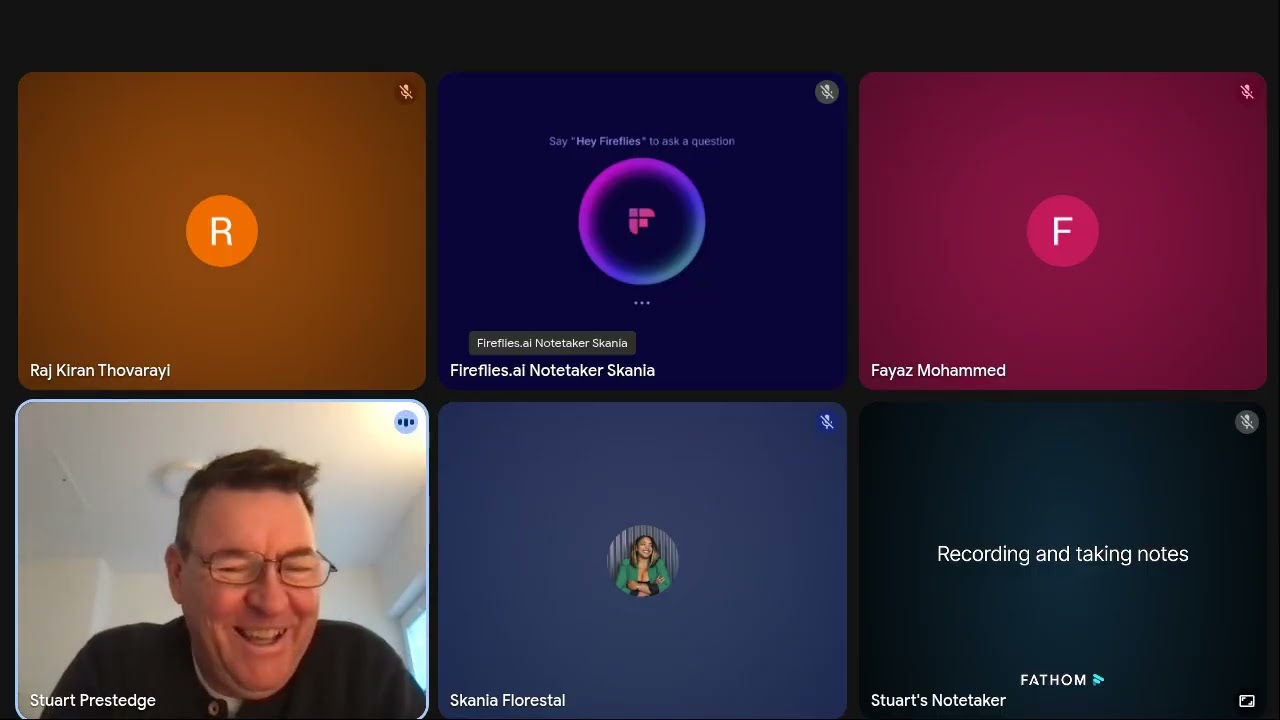Click the Fathom logo on Stuart's Notetaker tile

coord(1062,680)
